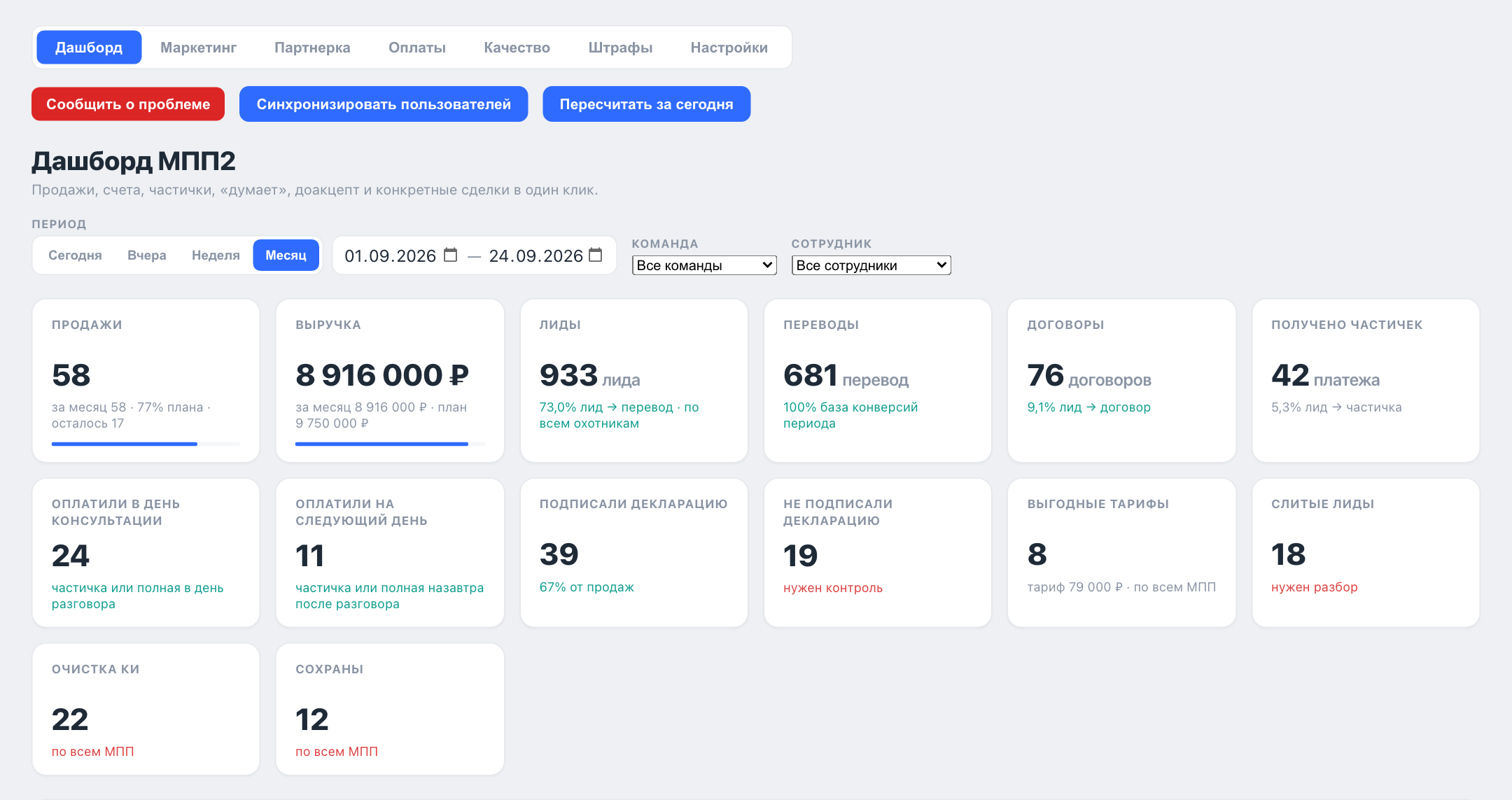The height and width of the screenshot is (800, 1512).
Task: Open the Подписали декларацию card showing 39
Action: (634, 553)
